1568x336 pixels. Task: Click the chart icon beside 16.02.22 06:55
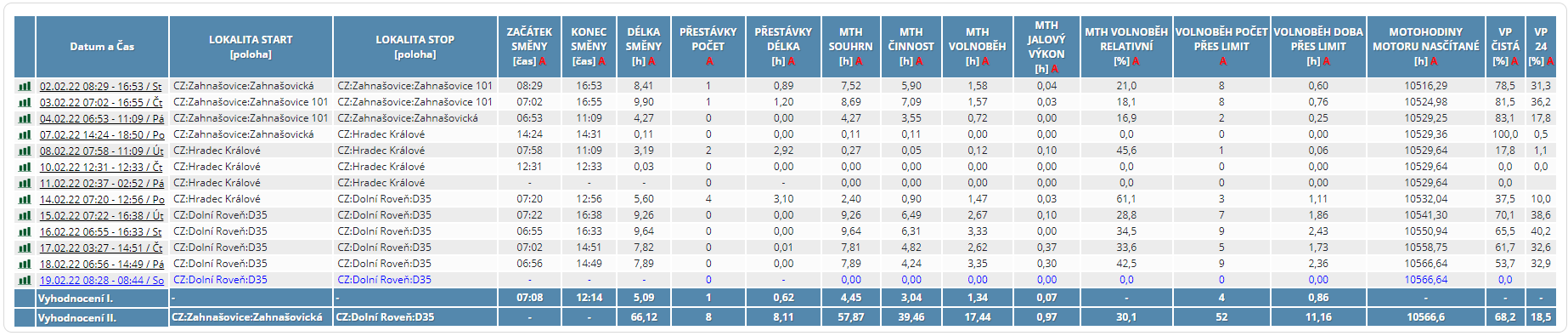(25, 231)
